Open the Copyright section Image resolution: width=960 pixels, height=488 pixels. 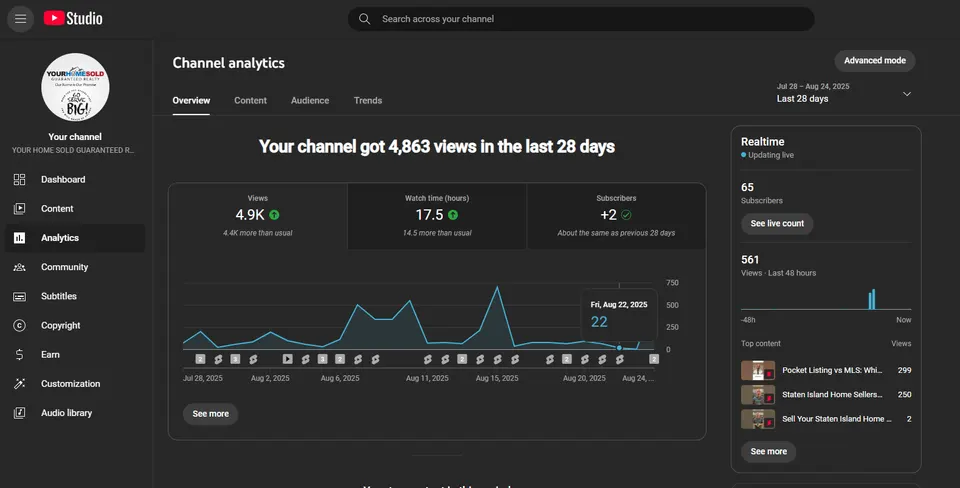pyautogui.click(x=75, y=325)
